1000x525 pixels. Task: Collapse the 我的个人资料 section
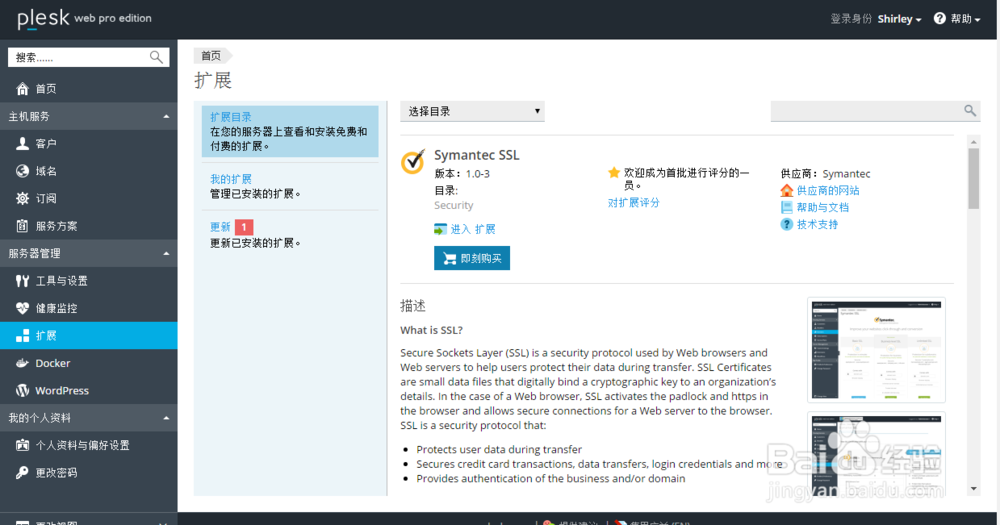tap(166, 418)
